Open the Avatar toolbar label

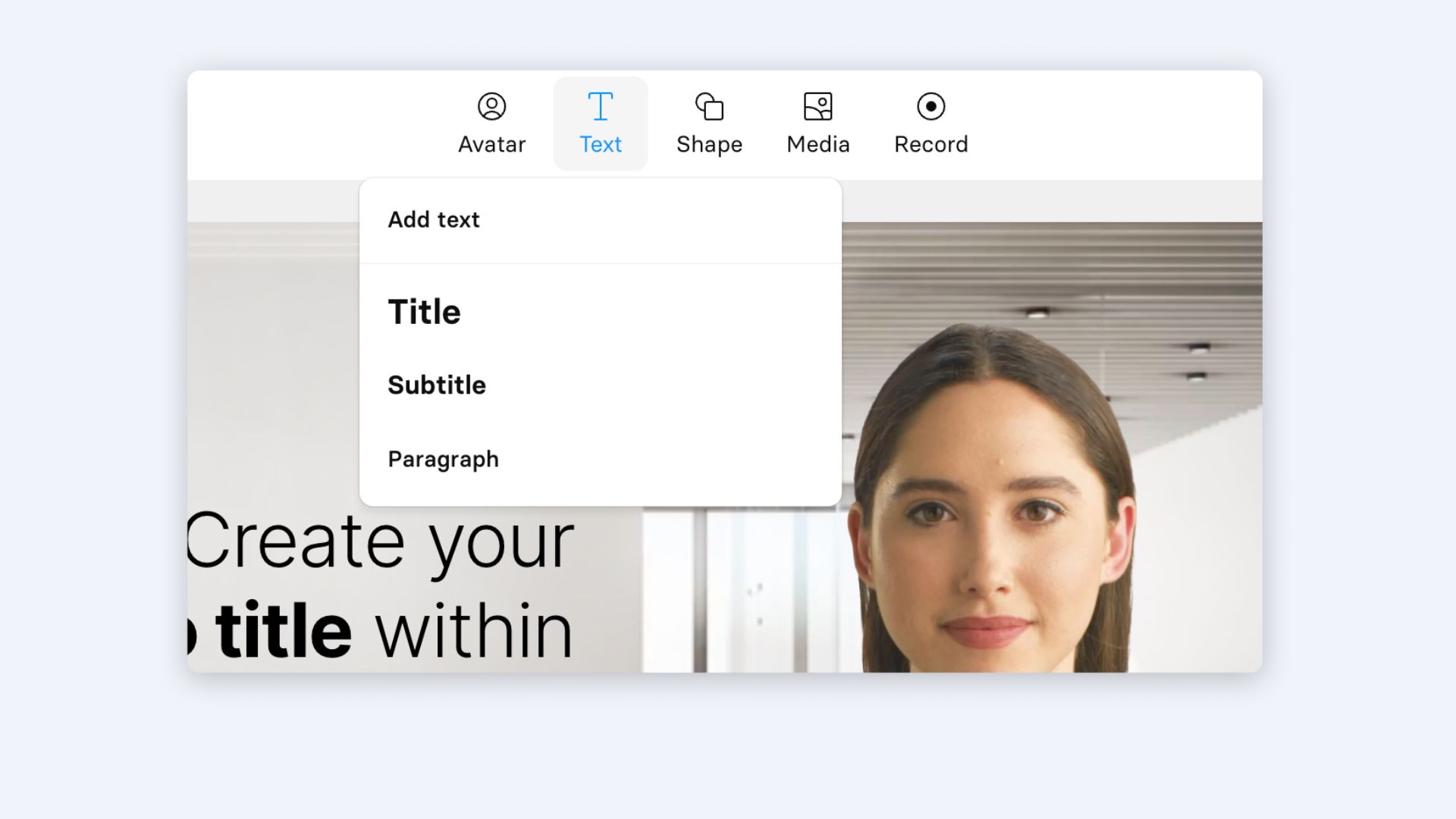coord(491,144)
